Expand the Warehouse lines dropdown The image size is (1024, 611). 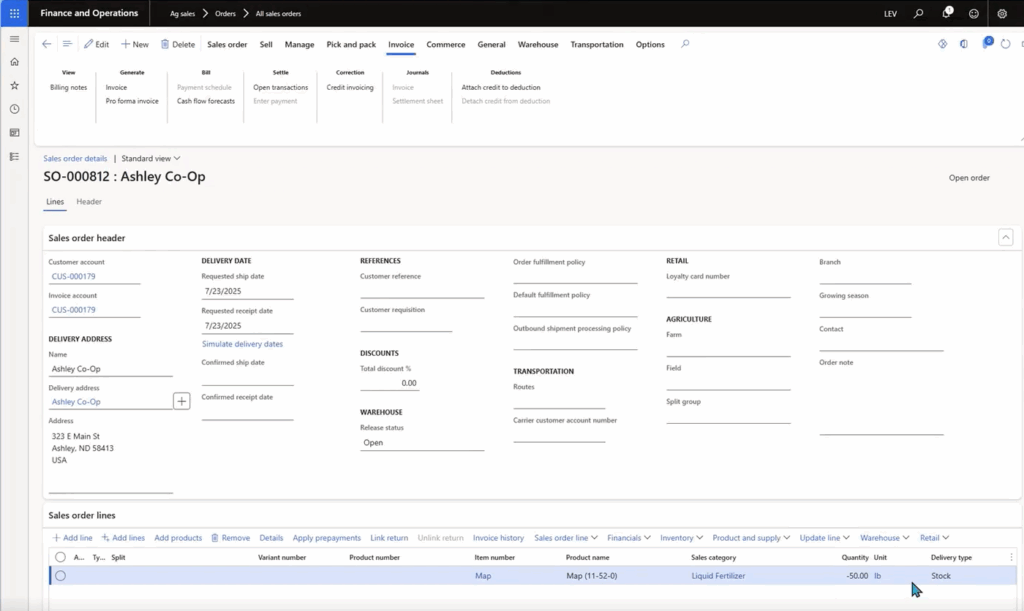[884, 538]
